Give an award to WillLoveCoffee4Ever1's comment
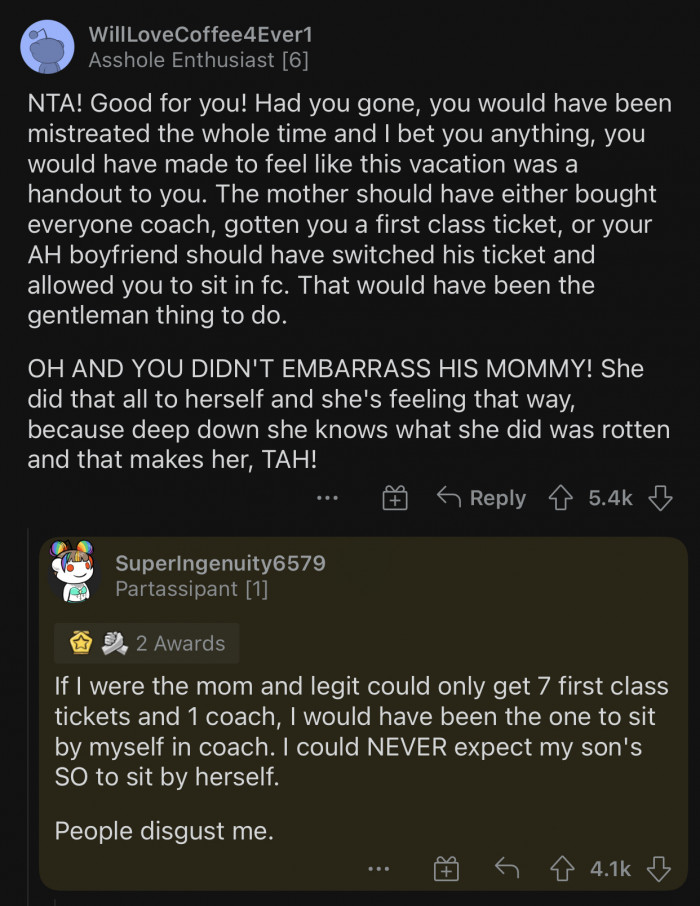Viewport: 700px width, 906px height. (396, 498)
